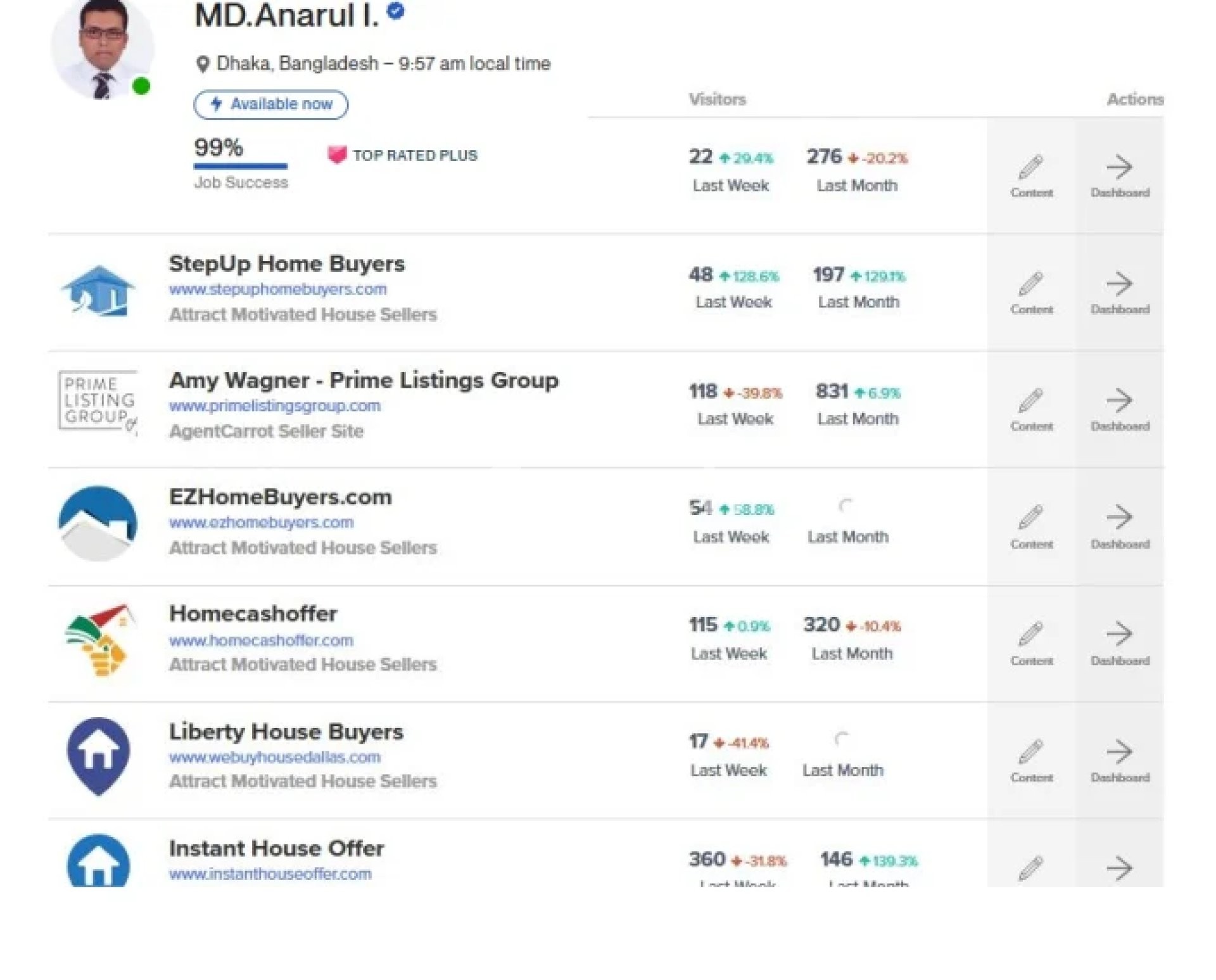Open Dashboard arrow for StepUp Home Buyers
Viewport: 1216px width, 980px height.
pyautogui.click(x=1119, y=284)
